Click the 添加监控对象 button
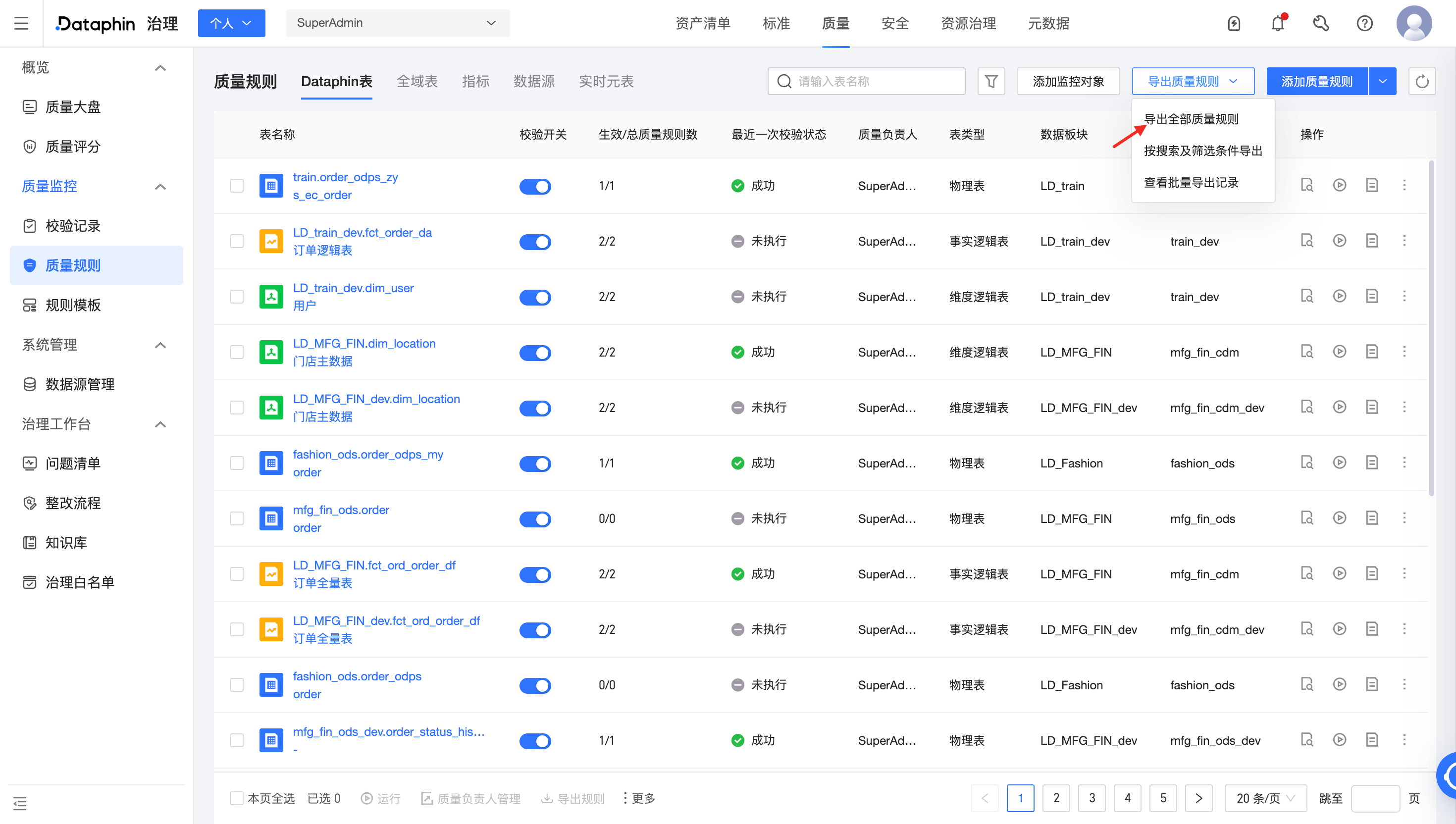This screenshot has width=1456, height=824. tap(1068, 82)
